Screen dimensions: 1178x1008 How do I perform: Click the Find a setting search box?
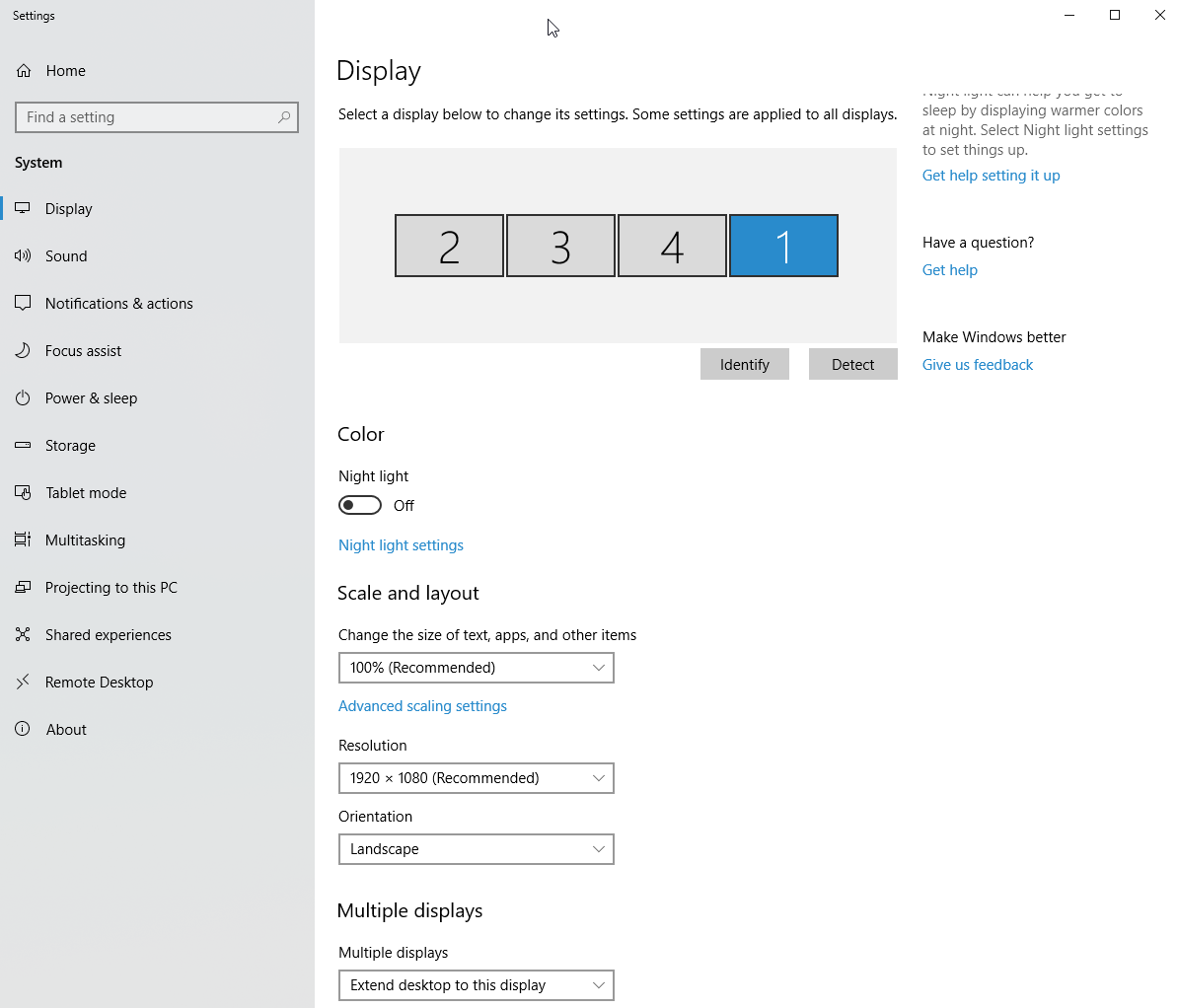[157, 117]
